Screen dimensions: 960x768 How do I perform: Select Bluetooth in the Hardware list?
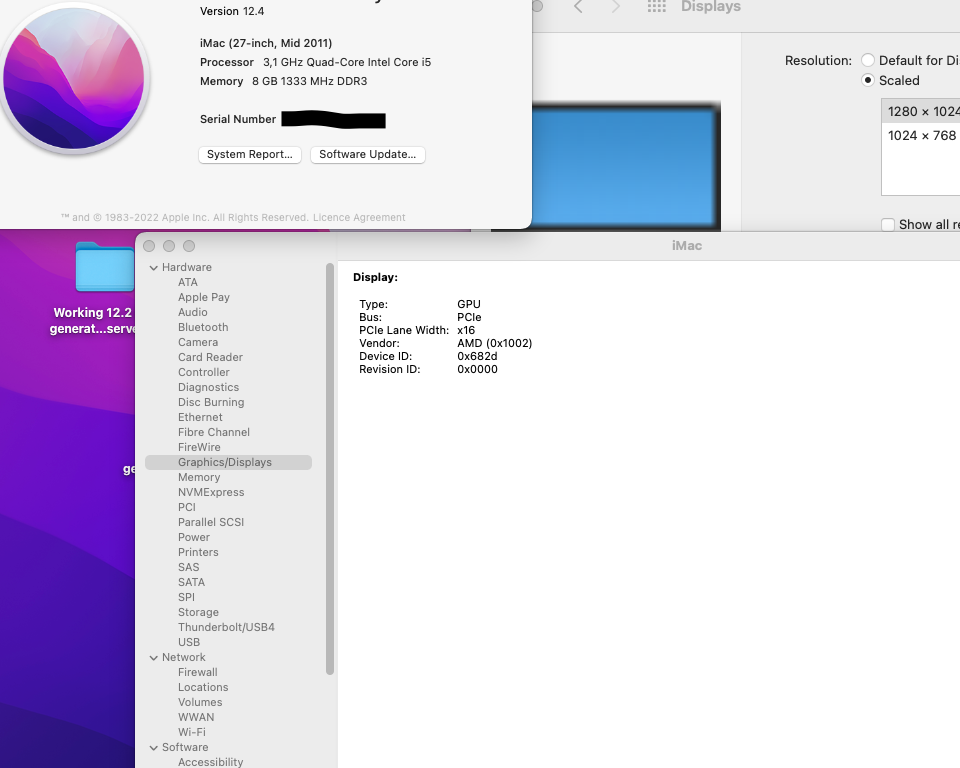(203, 327)
